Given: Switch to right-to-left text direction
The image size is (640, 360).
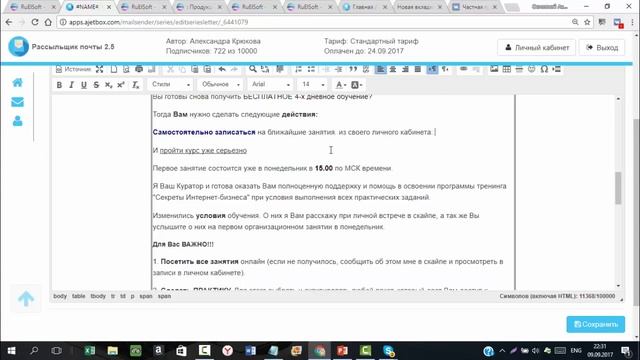Looking at the screenshot, I should click(x=445, y=69).
